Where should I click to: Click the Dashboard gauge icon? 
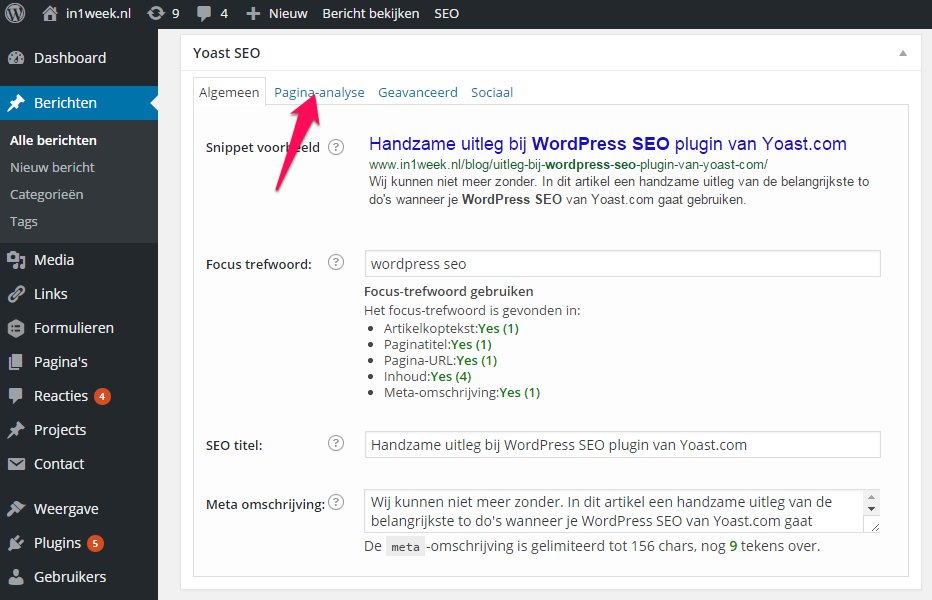(16, 58)
